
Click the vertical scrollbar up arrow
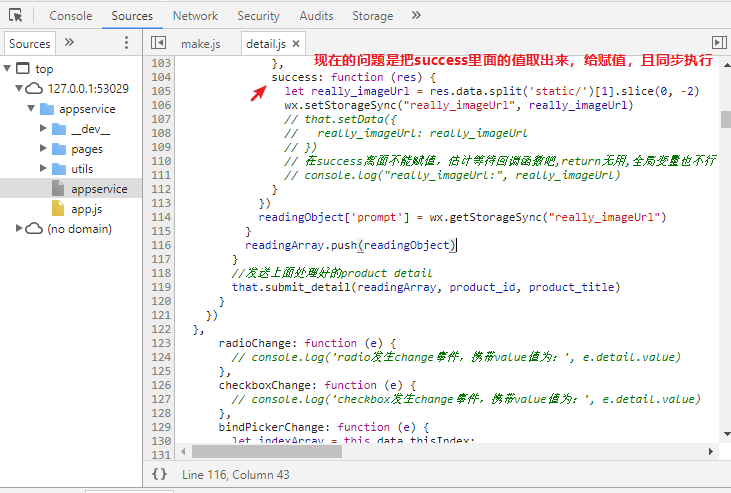click(x=726, y=65)
